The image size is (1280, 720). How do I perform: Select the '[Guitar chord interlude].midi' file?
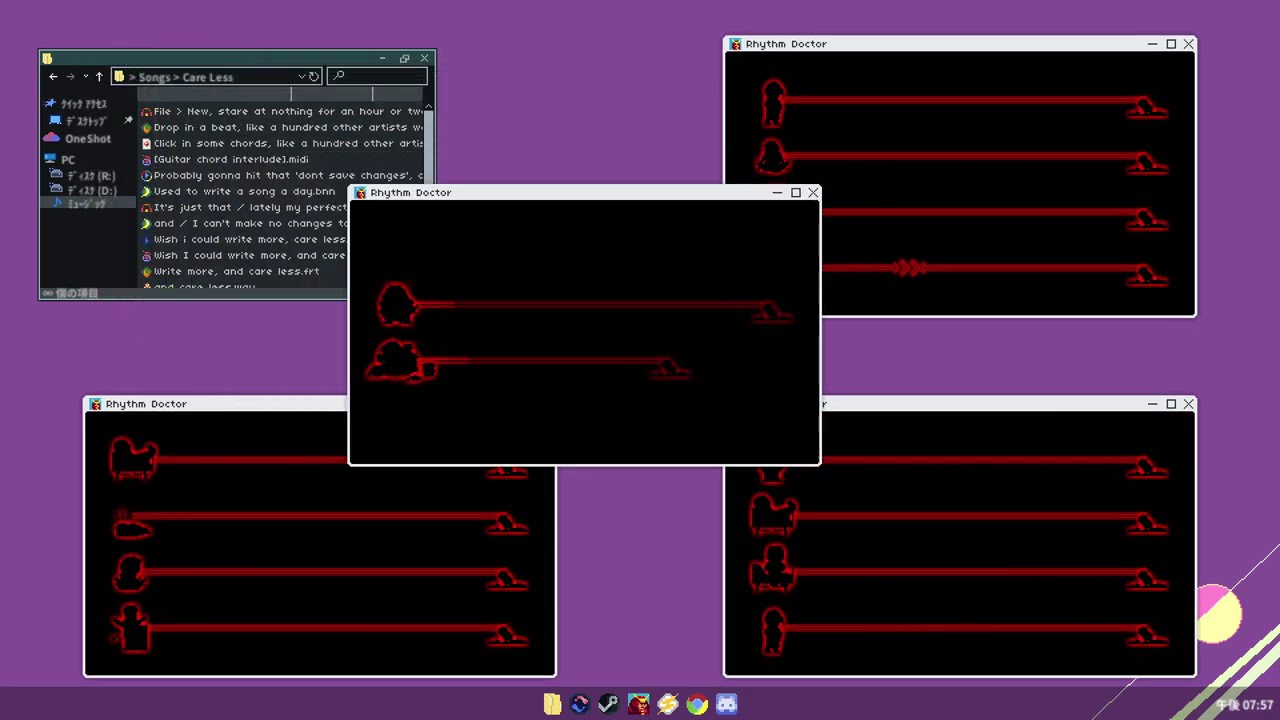[225, 159]
